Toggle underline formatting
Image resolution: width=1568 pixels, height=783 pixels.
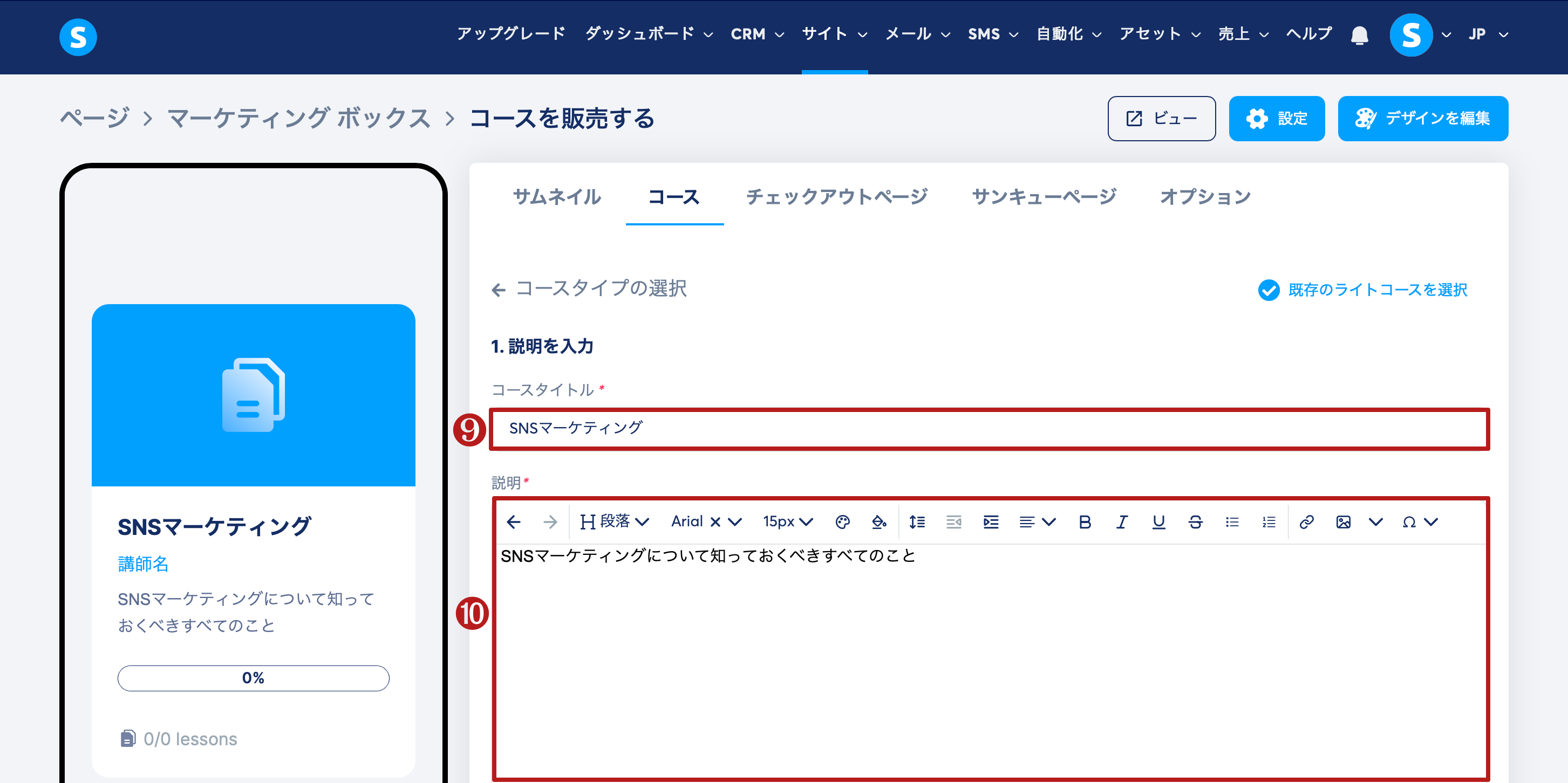(x=1158, y=522)
